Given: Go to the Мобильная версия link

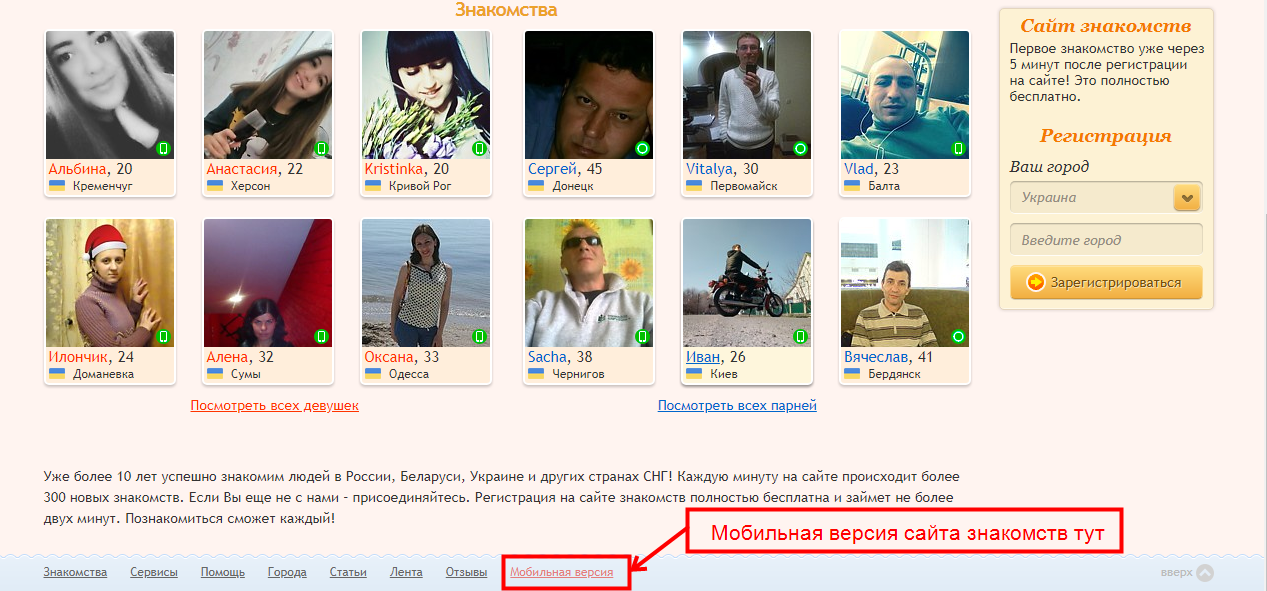Looking at the screenshot, I should [x=561, y=572].
